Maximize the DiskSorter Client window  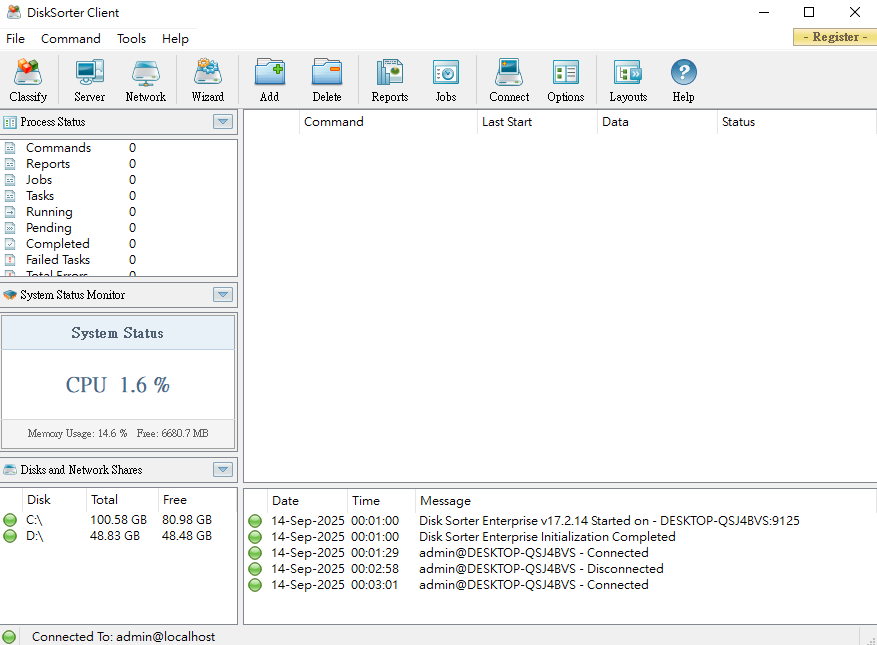pos(809,12)
